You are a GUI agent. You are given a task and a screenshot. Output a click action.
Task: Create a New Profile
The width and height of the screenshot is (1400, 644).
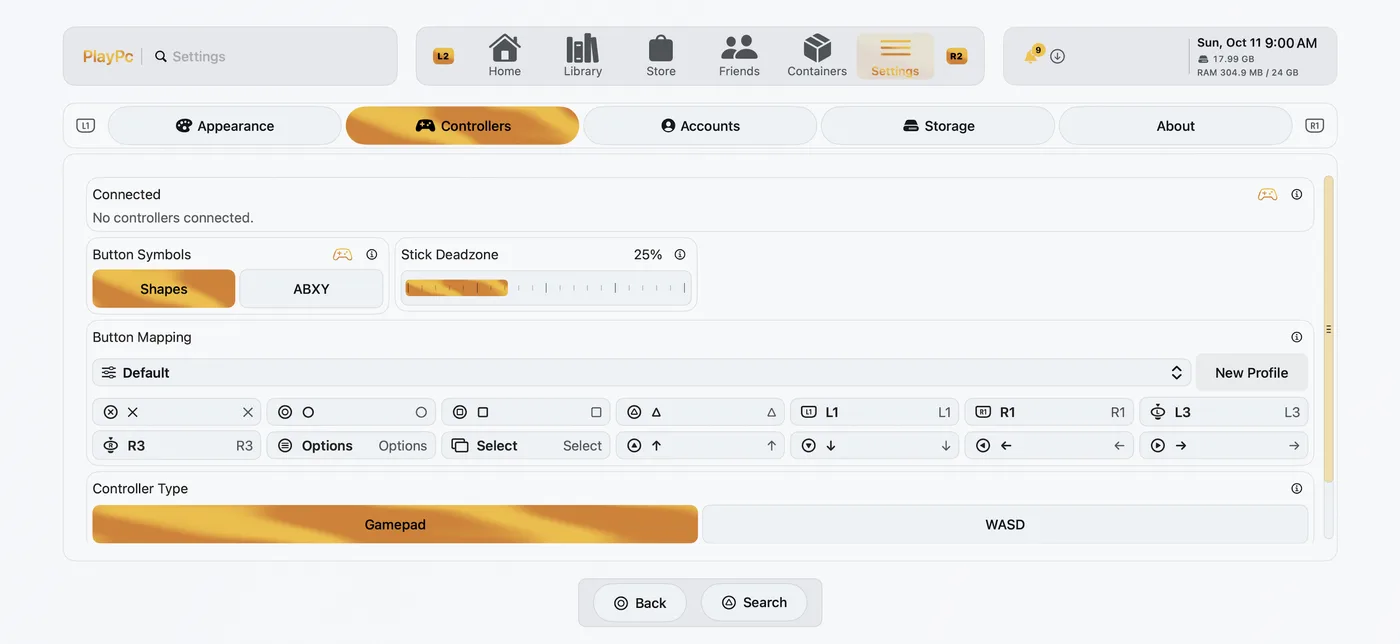tap(1251, 373)
